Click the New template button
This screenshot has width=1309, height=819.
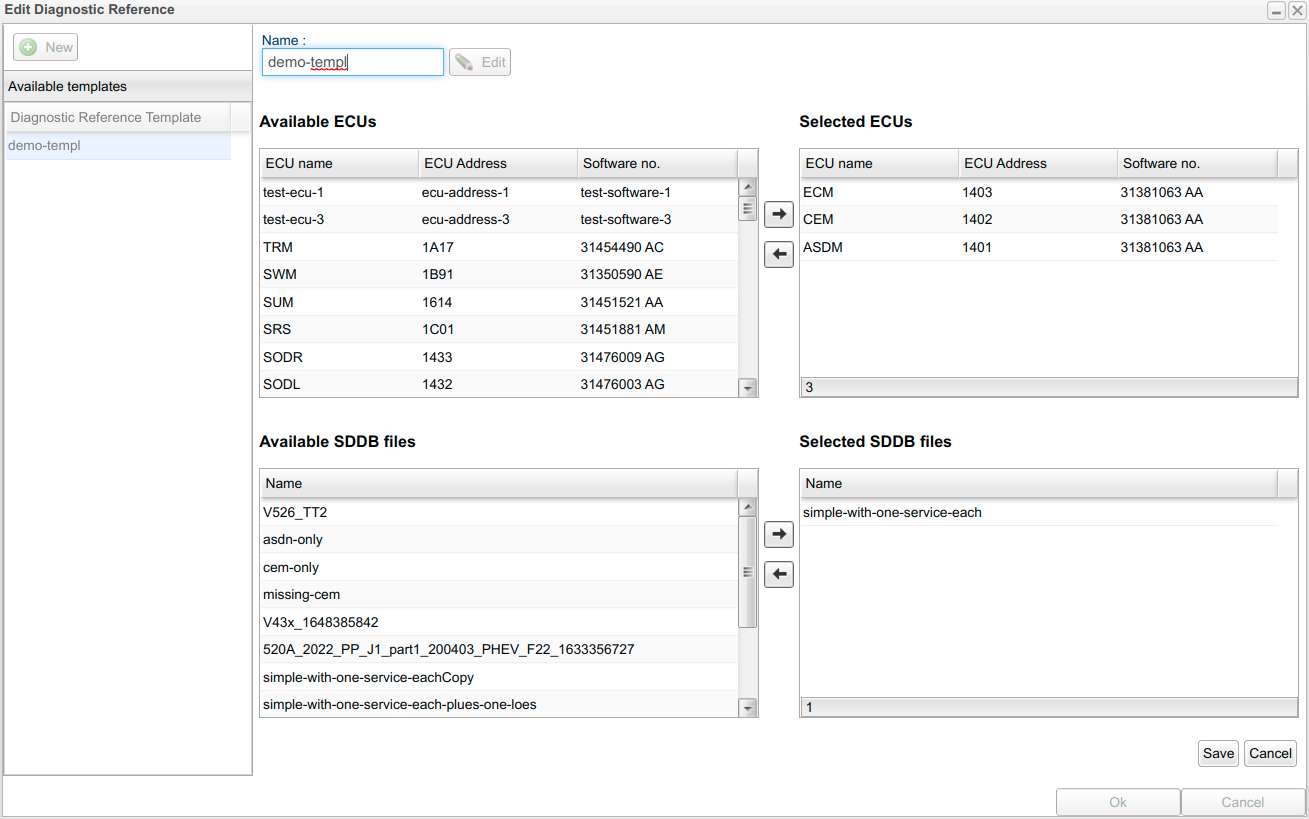tap(46, 47)
